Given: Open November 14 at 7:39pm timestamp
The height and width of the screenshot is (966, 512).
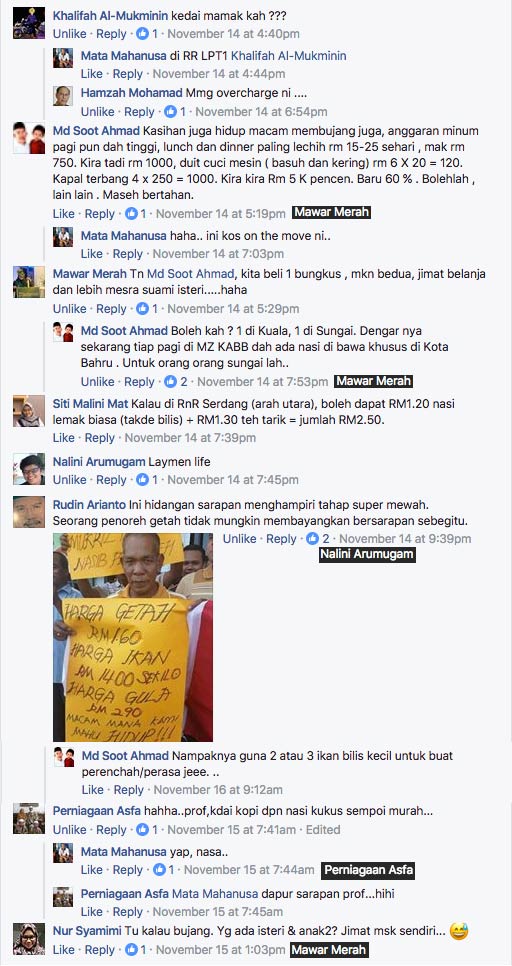Looking at the screenshot, I should pos(190,438).
